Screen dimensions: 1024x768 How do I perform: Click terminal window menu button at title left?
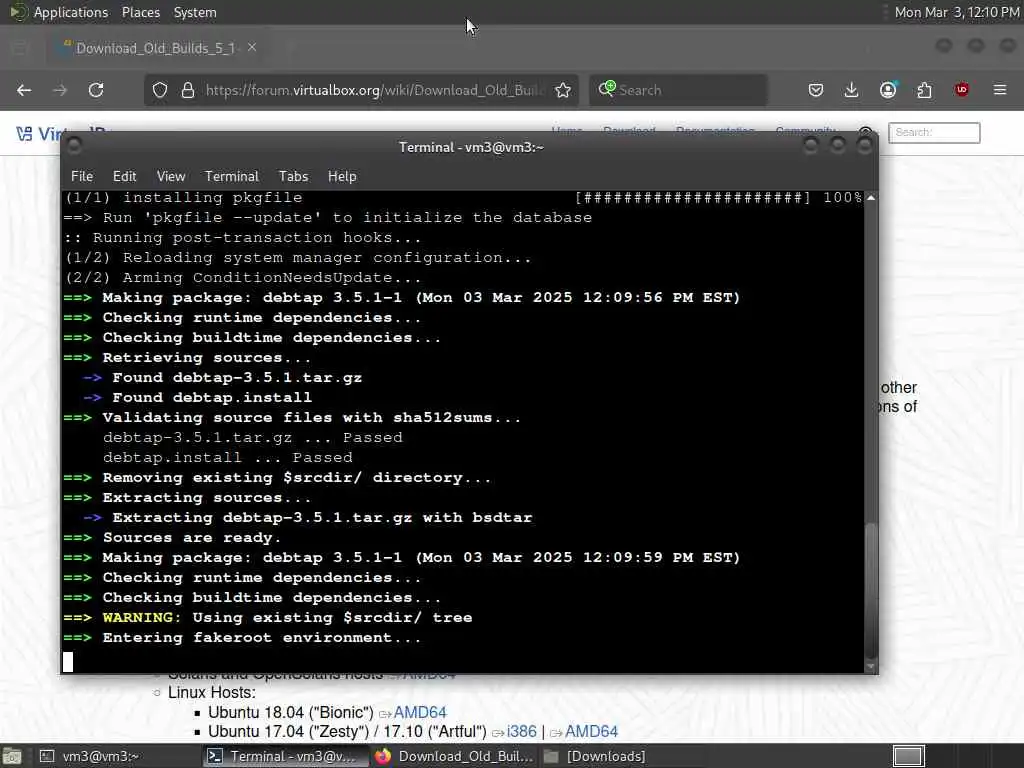(x=74, y=146)
